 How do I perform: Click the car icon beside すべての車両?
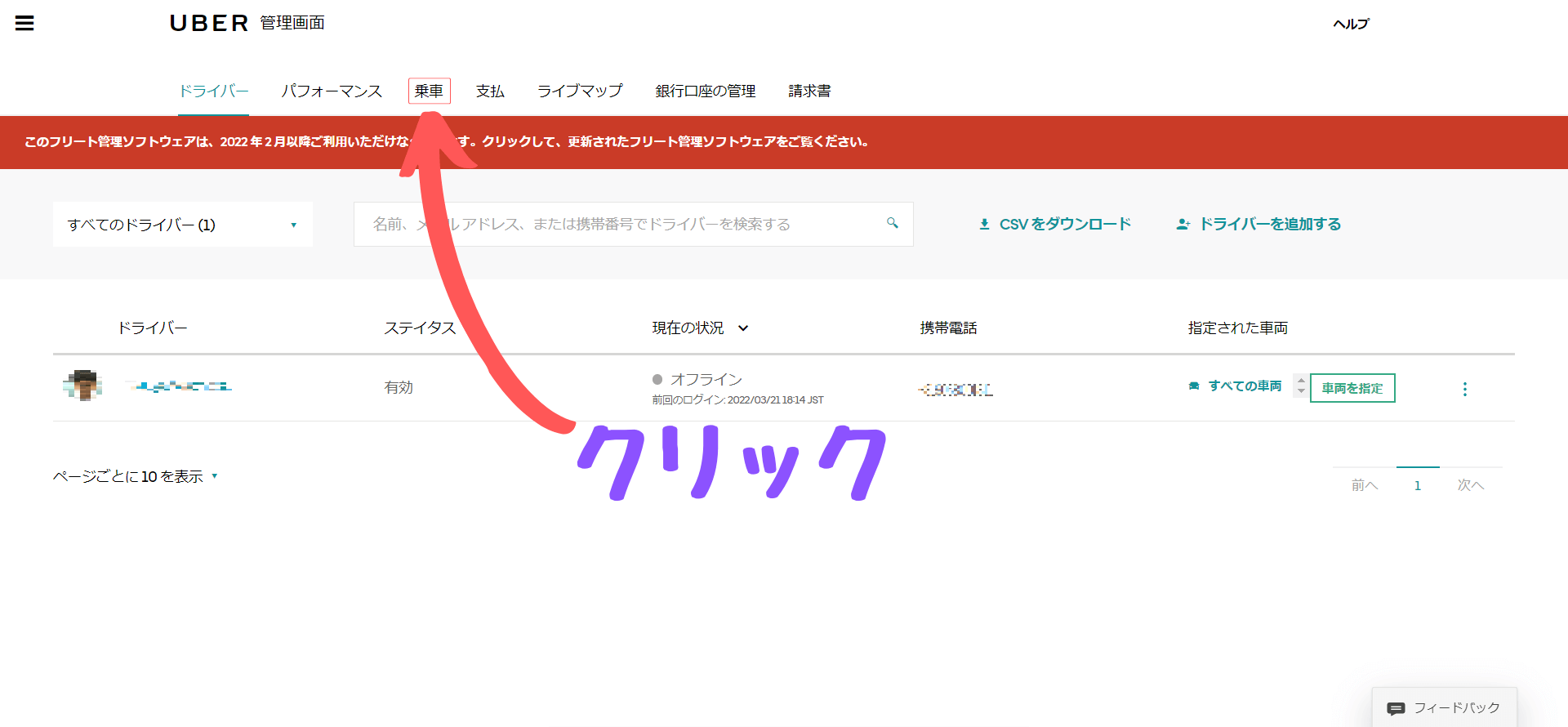click(x=1194, y=386)
